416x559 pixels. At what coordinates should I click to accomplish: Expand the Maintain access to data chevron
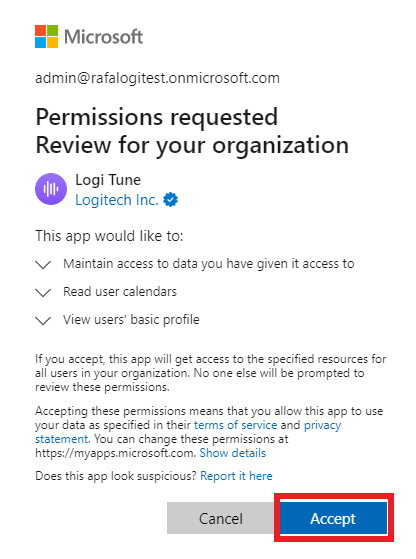[x=43, y=265]
